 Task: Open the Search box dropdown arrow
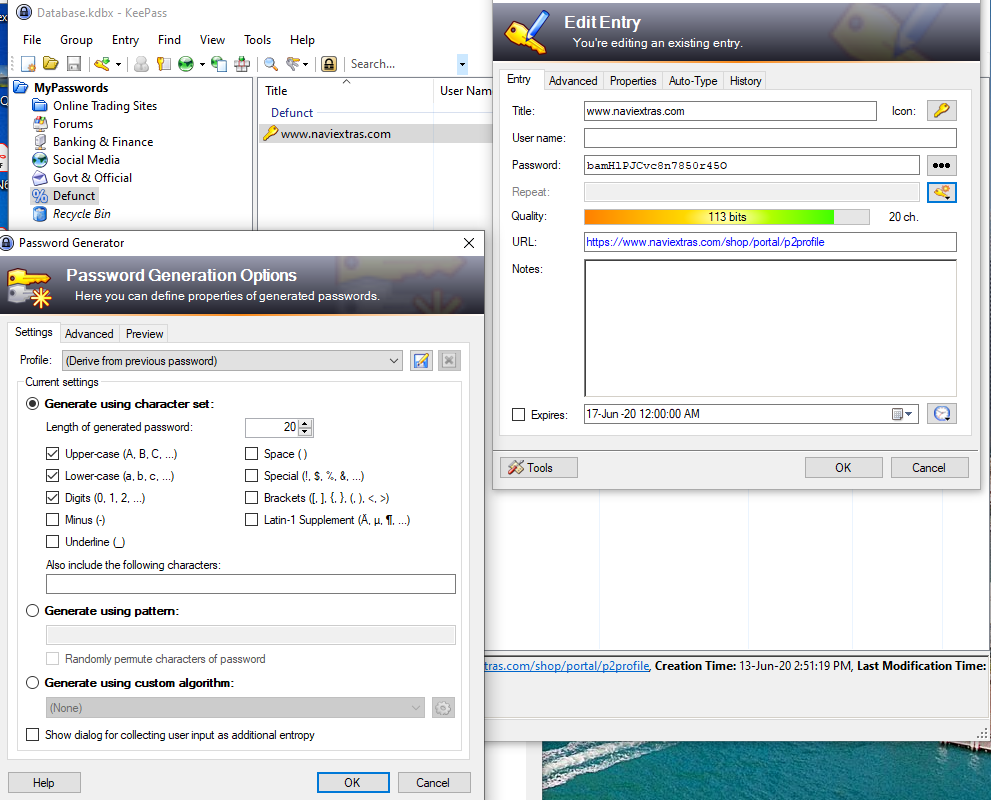point(462,64)
